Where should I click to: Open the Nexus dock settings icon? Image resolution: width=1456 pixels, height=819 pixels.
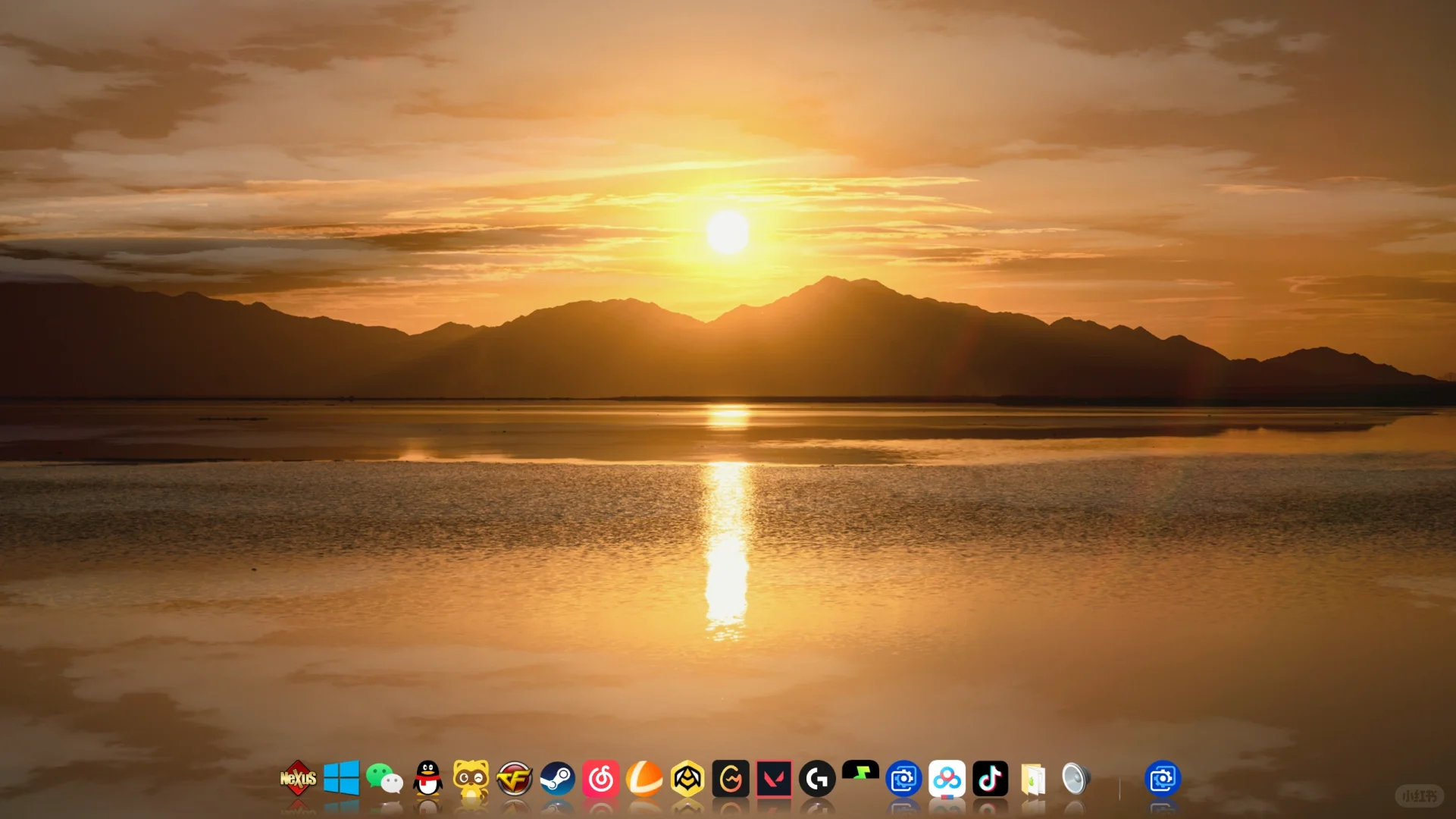[x=298, y=778]
